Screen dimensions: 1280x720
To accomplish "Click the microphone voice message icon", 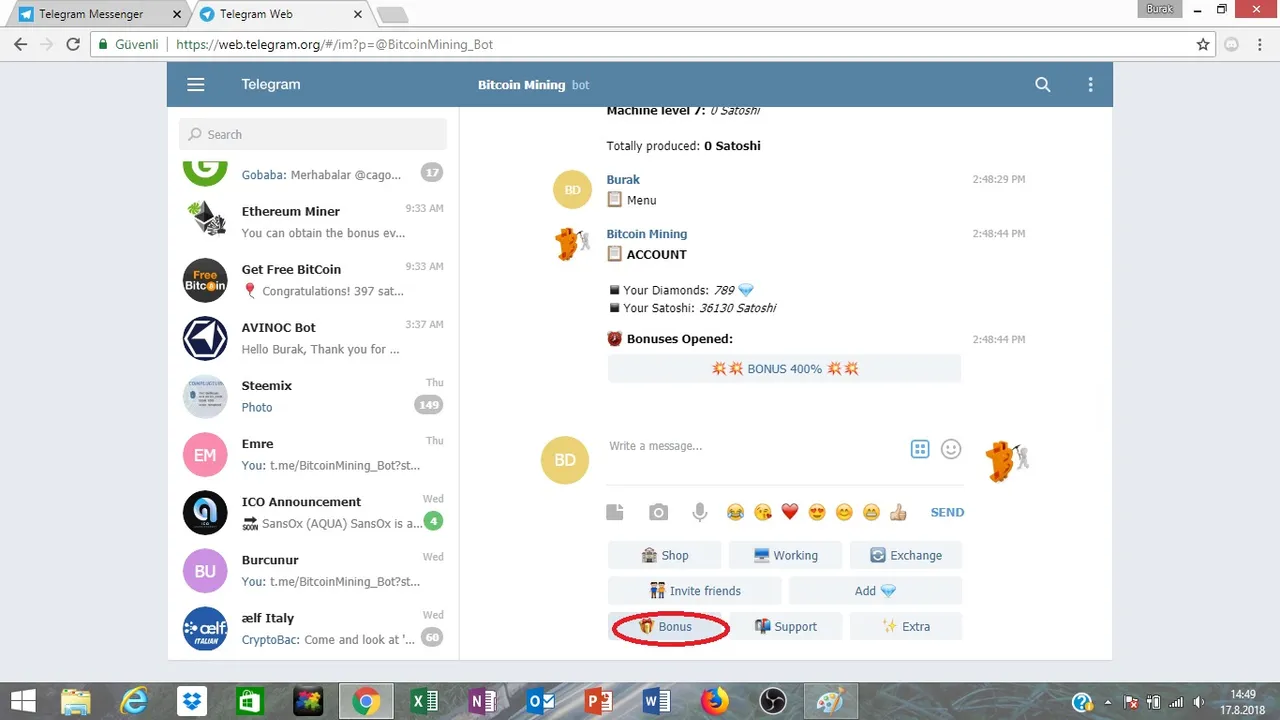I will pyautogui.click(x=700, y=512).
